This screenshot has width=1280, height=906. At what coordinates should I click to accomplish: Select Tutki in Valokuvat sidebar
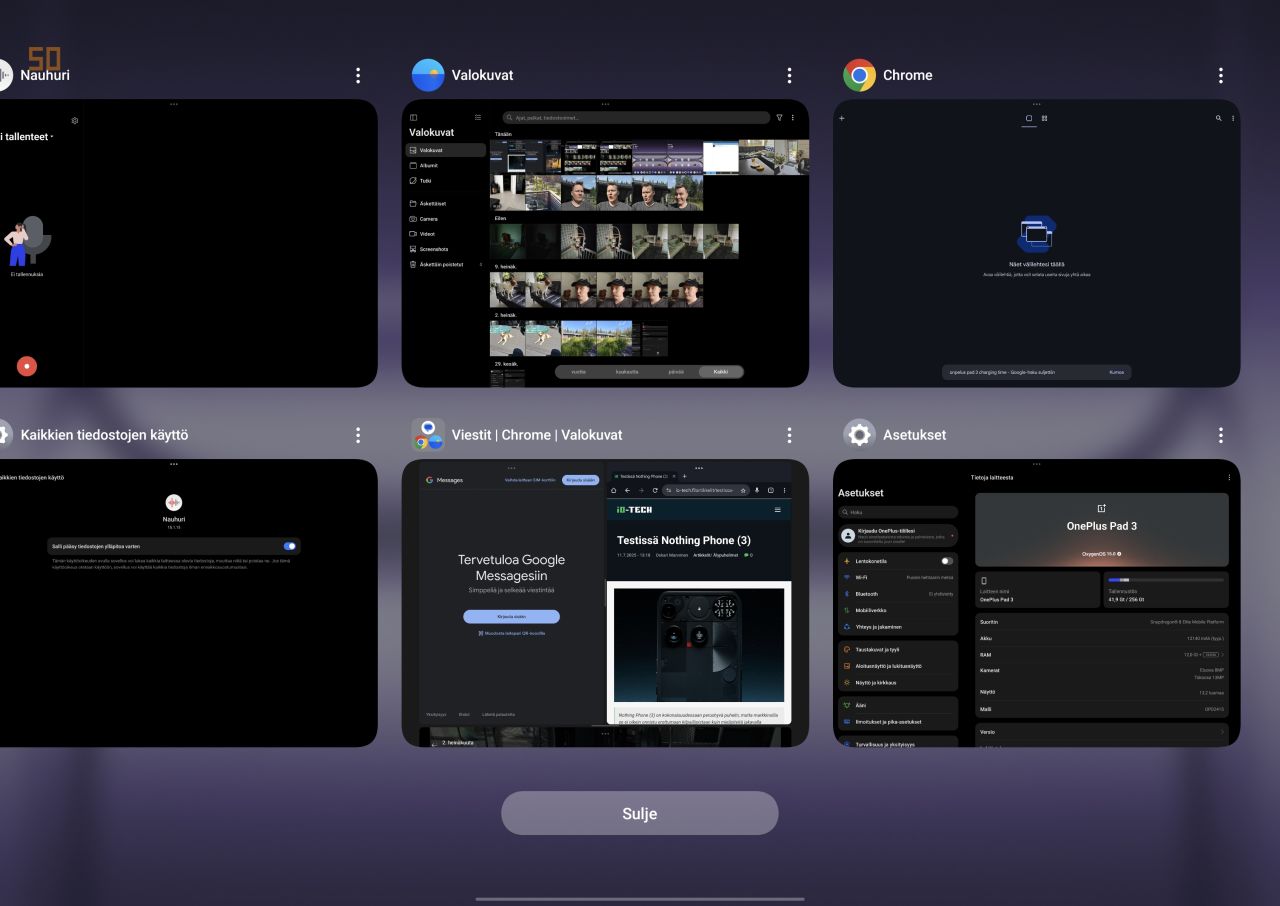point(446,181)
